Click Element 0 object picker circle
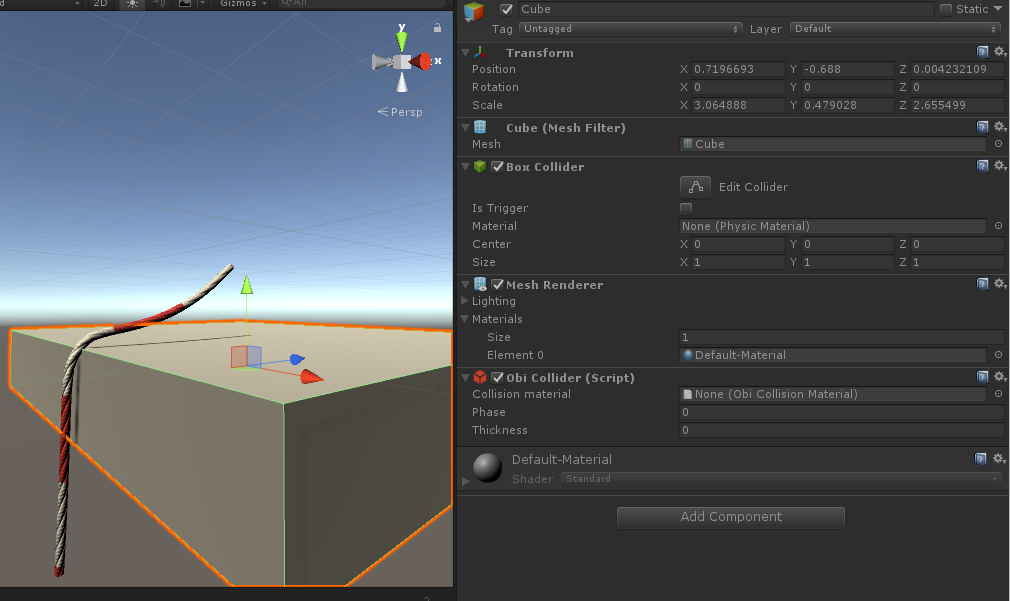 [998, 355]
